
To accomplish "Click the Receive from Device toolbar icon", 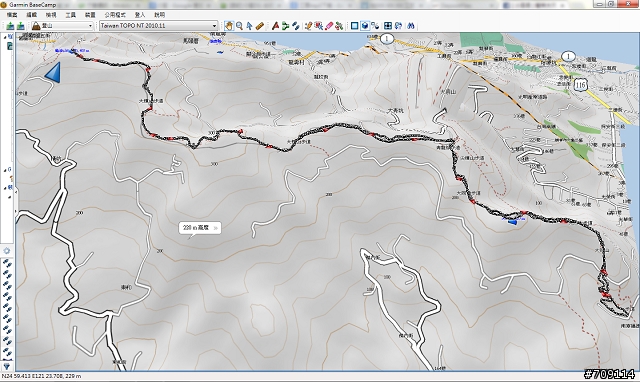I will coord(20,26).
